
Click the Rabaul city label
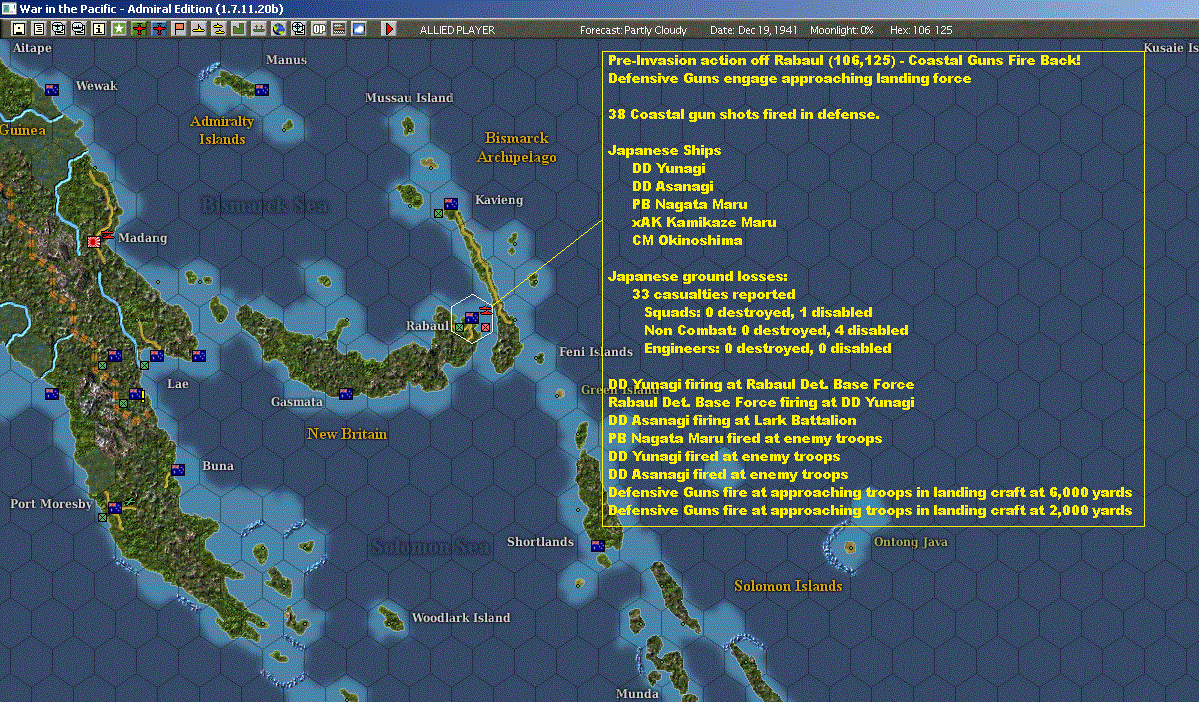427,326
